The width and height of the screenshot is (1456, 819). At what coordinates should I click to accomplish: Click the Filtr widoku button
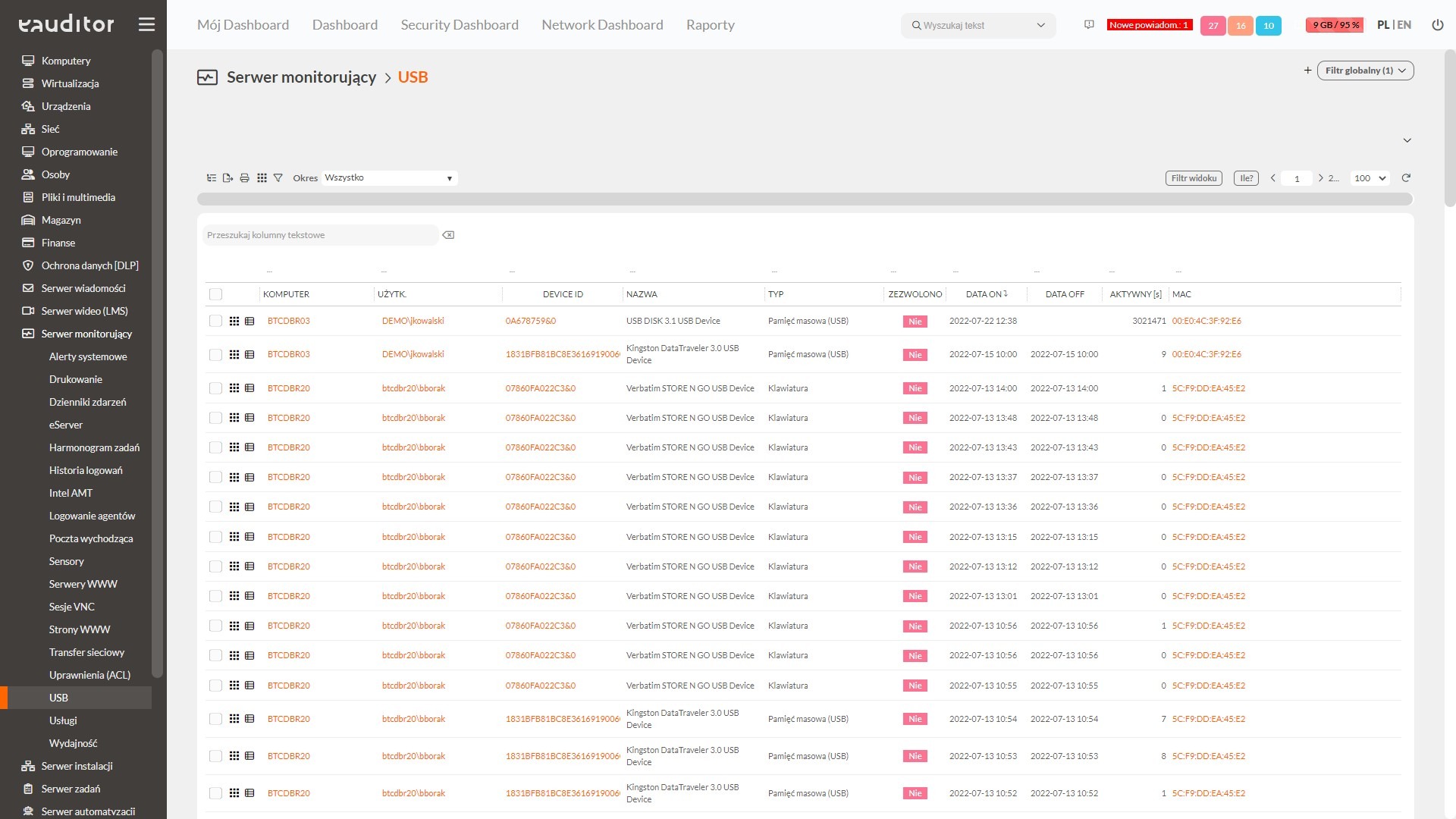coord(1194,178)
